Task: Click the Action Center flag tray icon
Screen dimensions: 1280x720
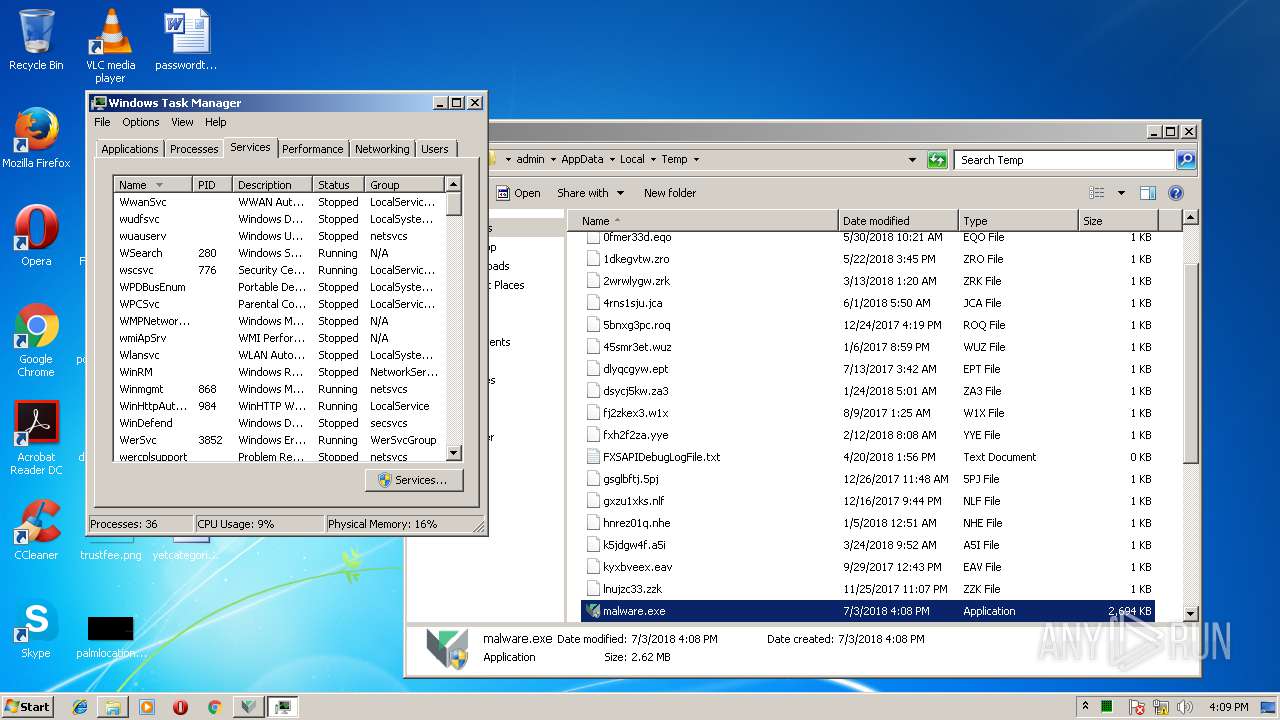Action: (x=1137, y=707)
